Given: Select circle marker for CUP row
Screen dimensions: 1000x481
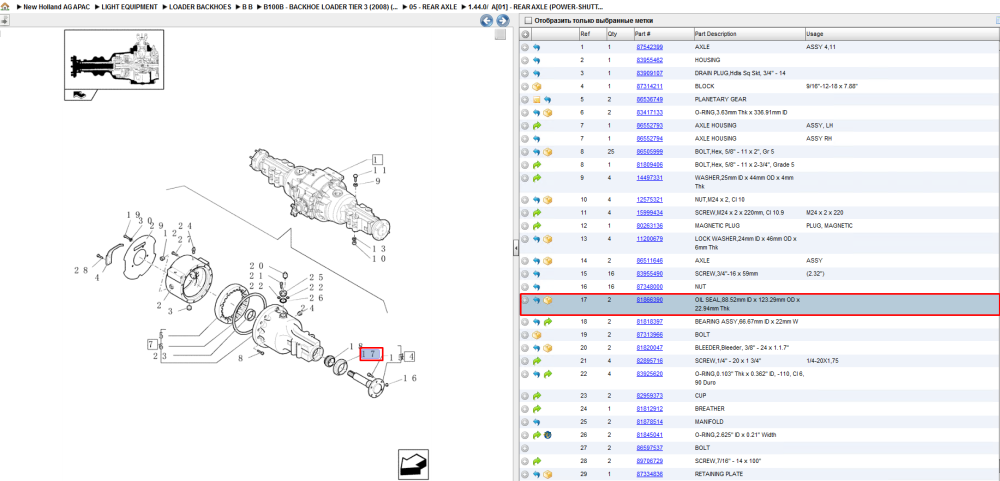Looking at the screenshot, I should tap(525, 396).
